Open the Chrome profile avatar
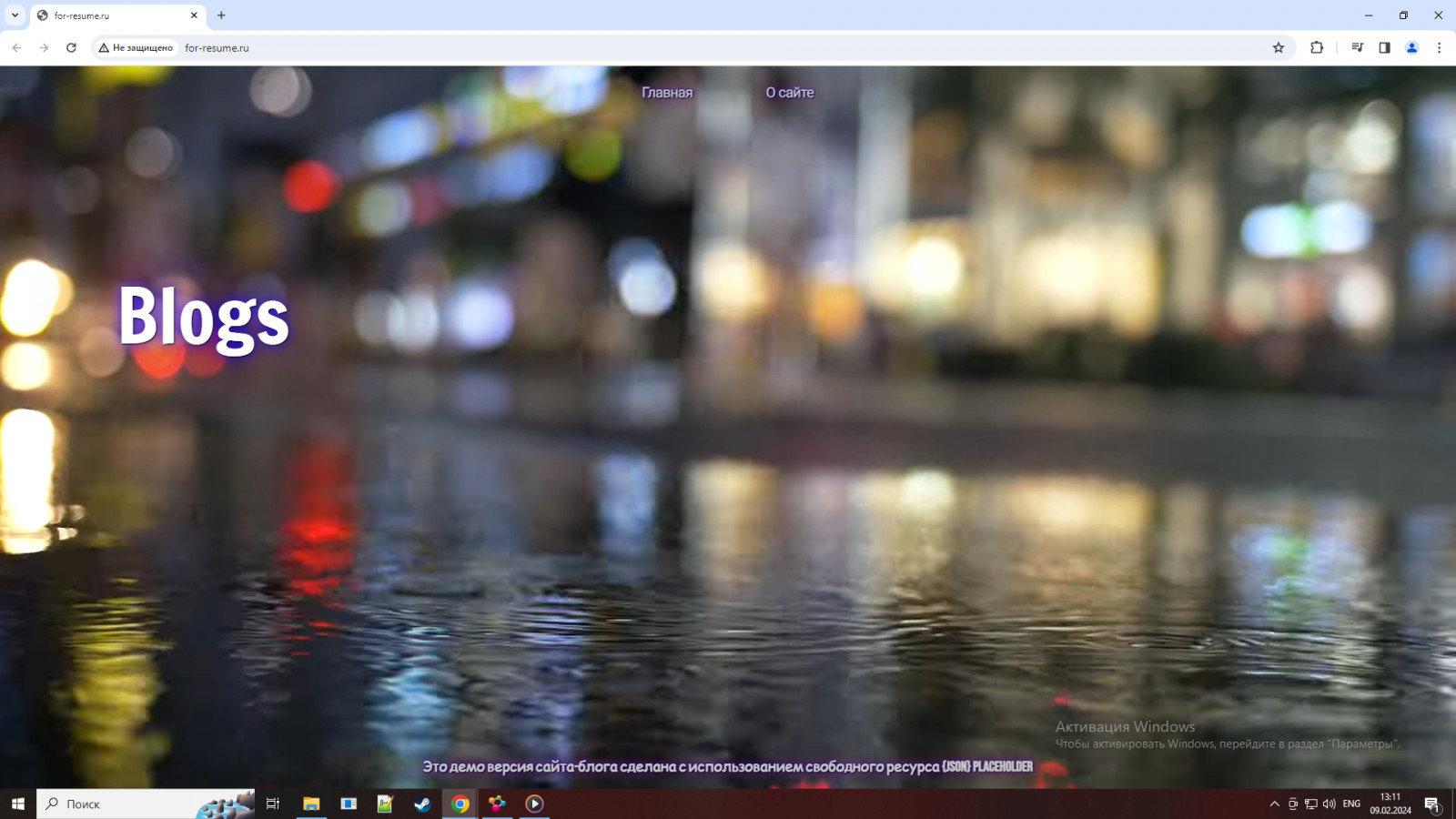The width and height of the screenshot is (1456, 819). (x=1411, y=47)
